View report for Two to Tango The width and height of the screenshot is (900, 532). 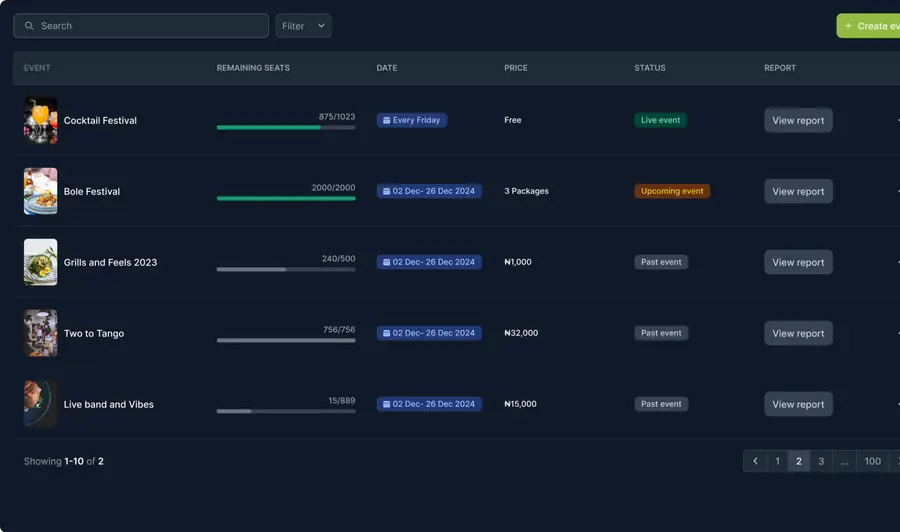point(798,333)
